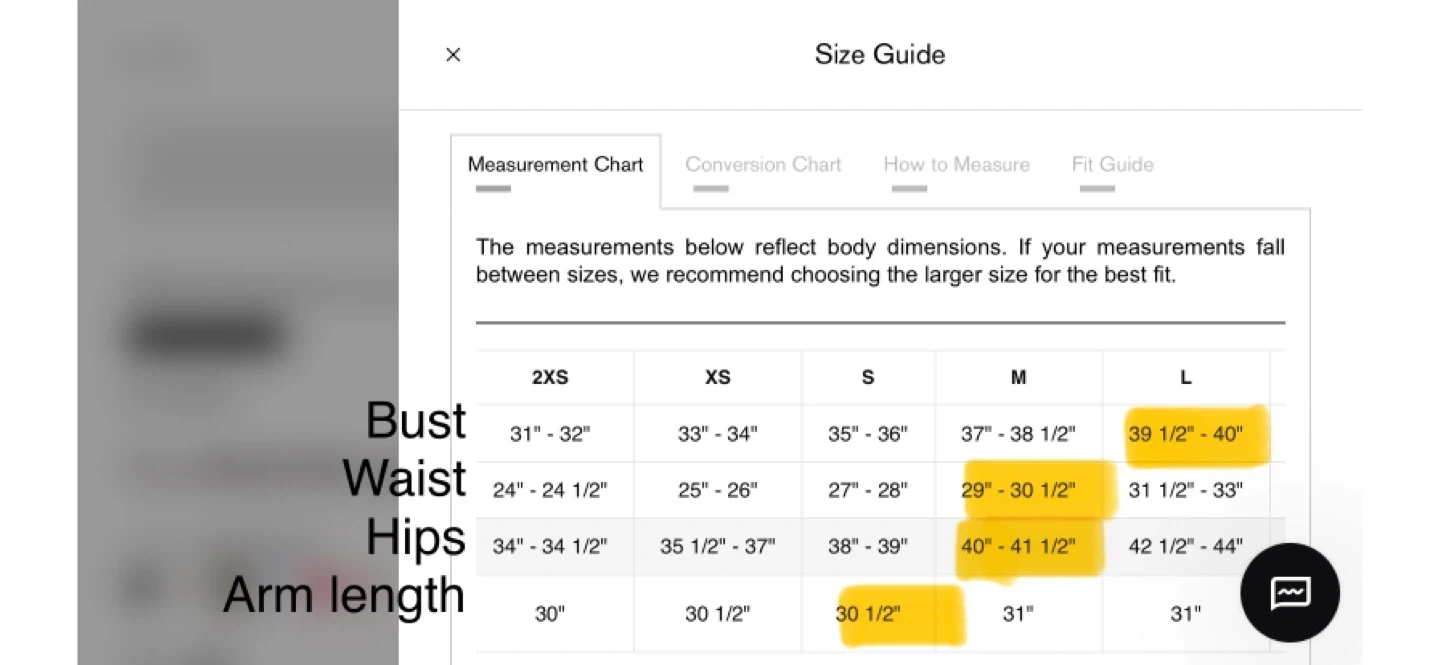Click the XS size column header
1440x665 pixels.
[x=717, y=378]
